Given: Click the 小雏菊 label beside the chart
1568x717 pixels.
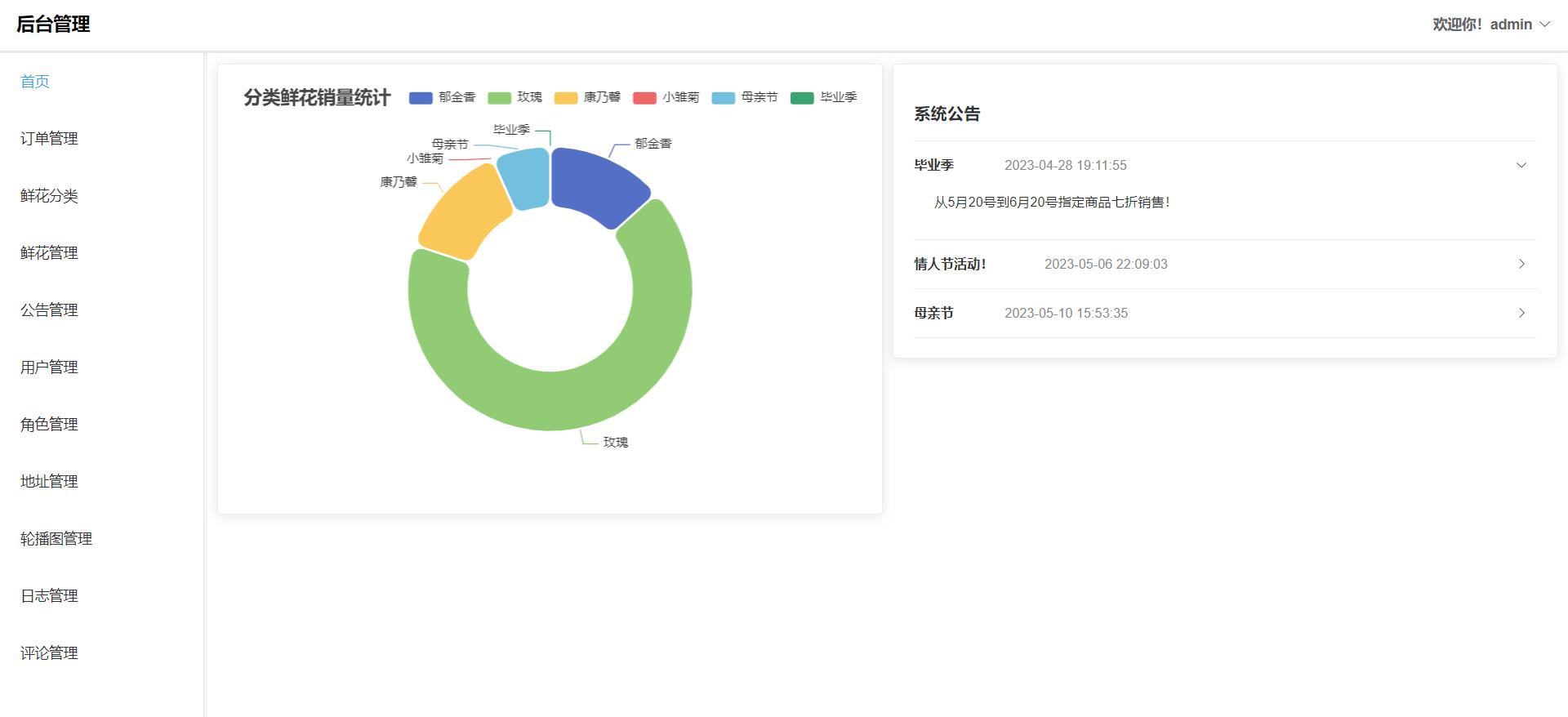Looking at the screenshot, I should point(425,158).
